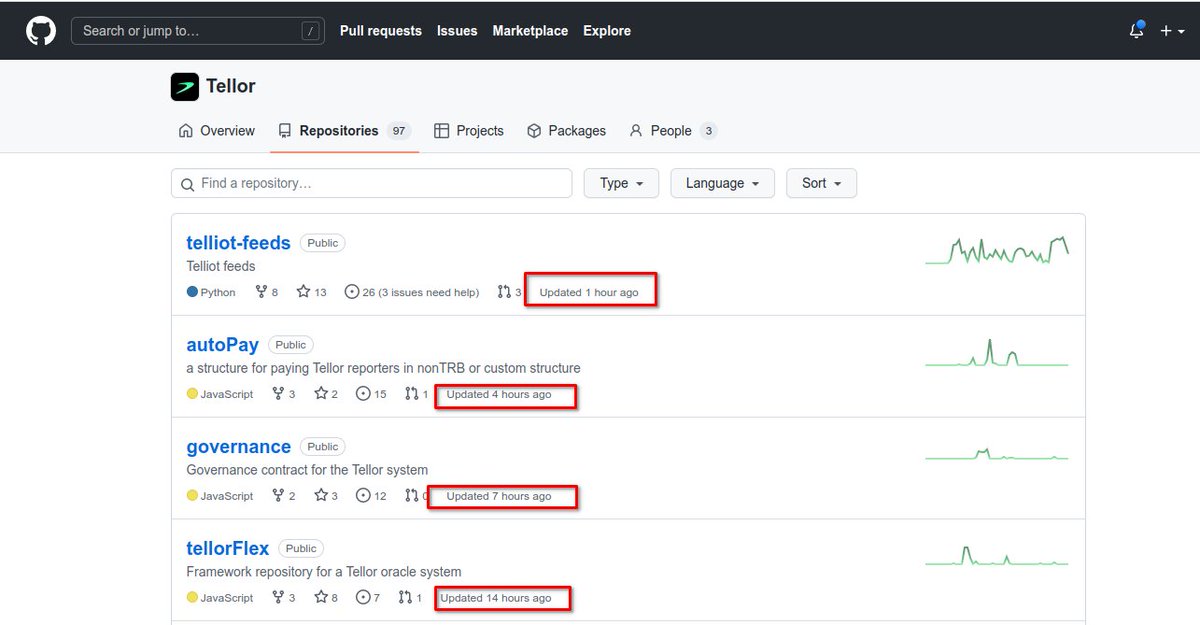The width and height of the screenshot is (1200, 625).
Task: Open autoPay pull requests count
Action: coord(416,394)
